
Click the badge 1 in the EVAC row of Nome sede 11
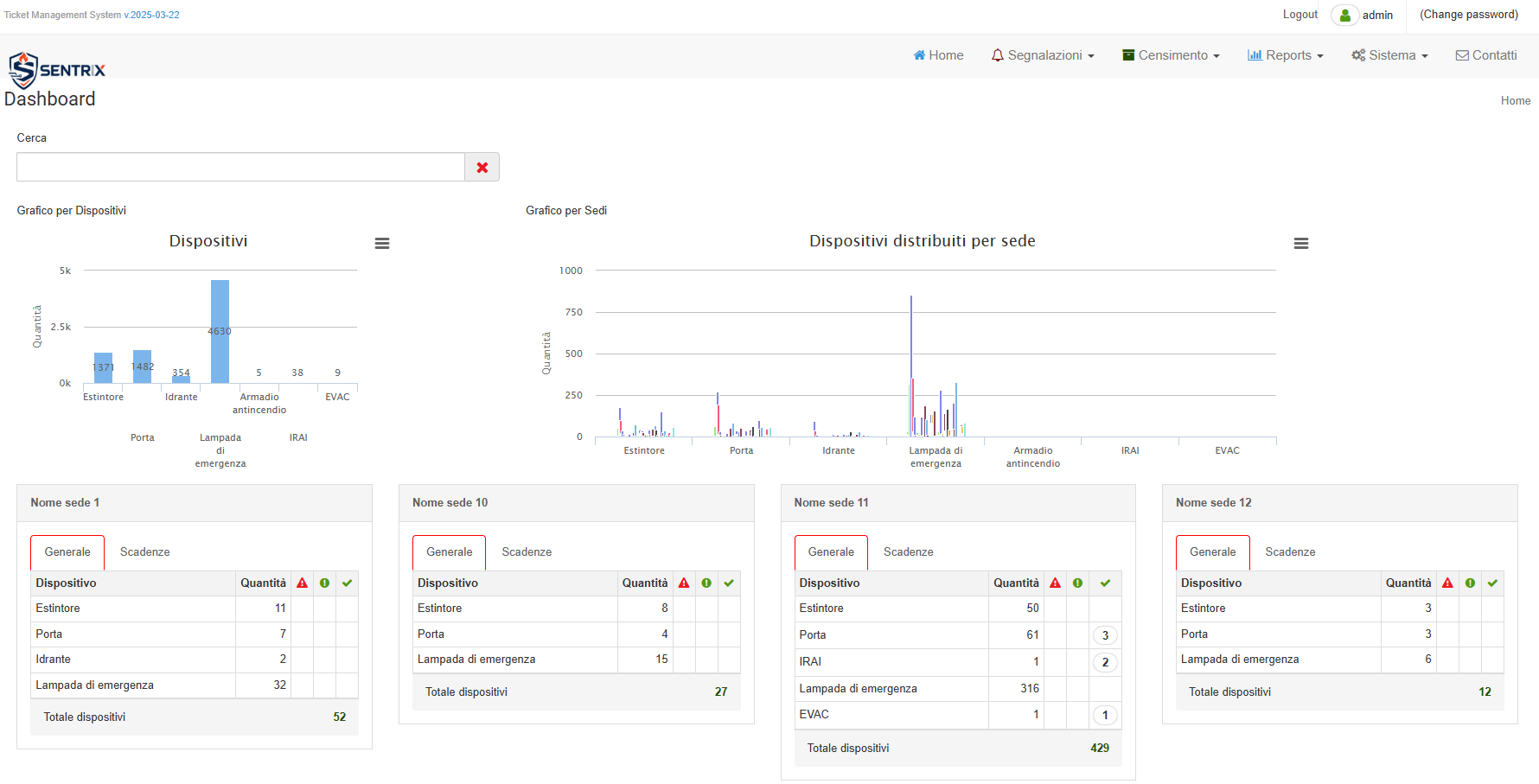click(x=1106, y=715)
